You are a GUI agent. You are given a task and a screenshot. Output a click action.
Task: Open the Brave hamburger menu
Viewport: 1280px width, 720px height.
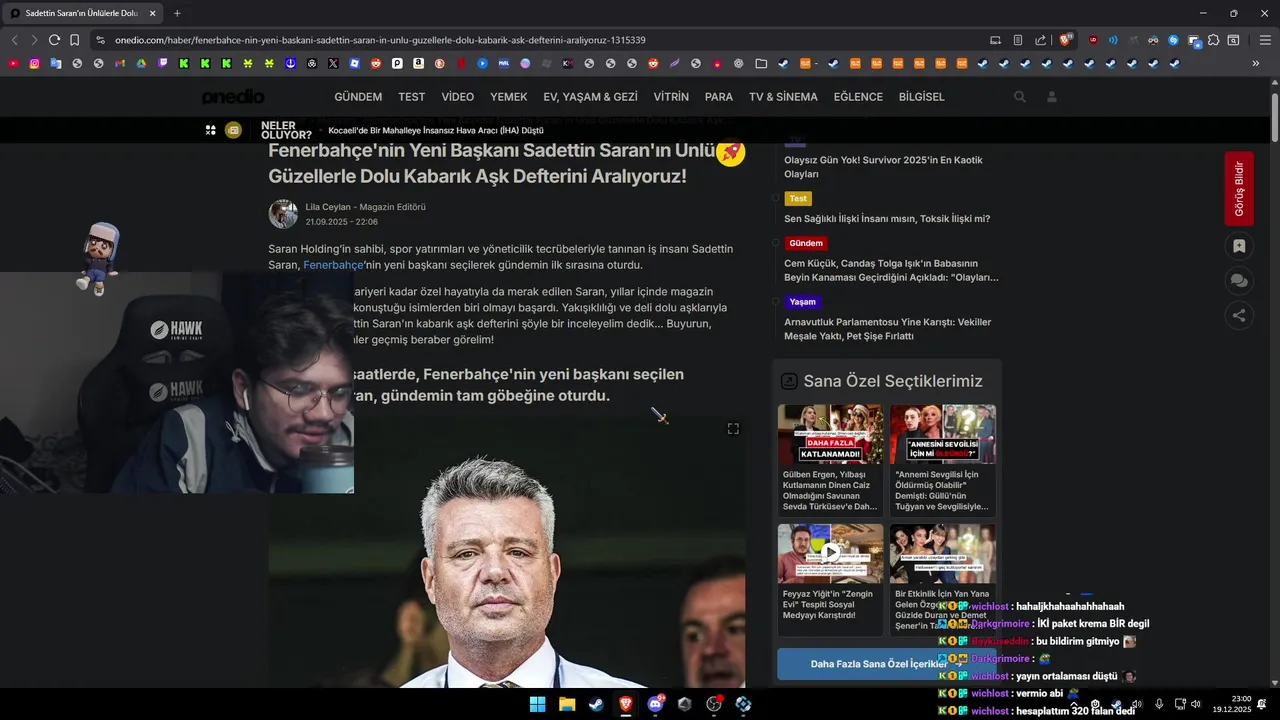click(1265, 40)
